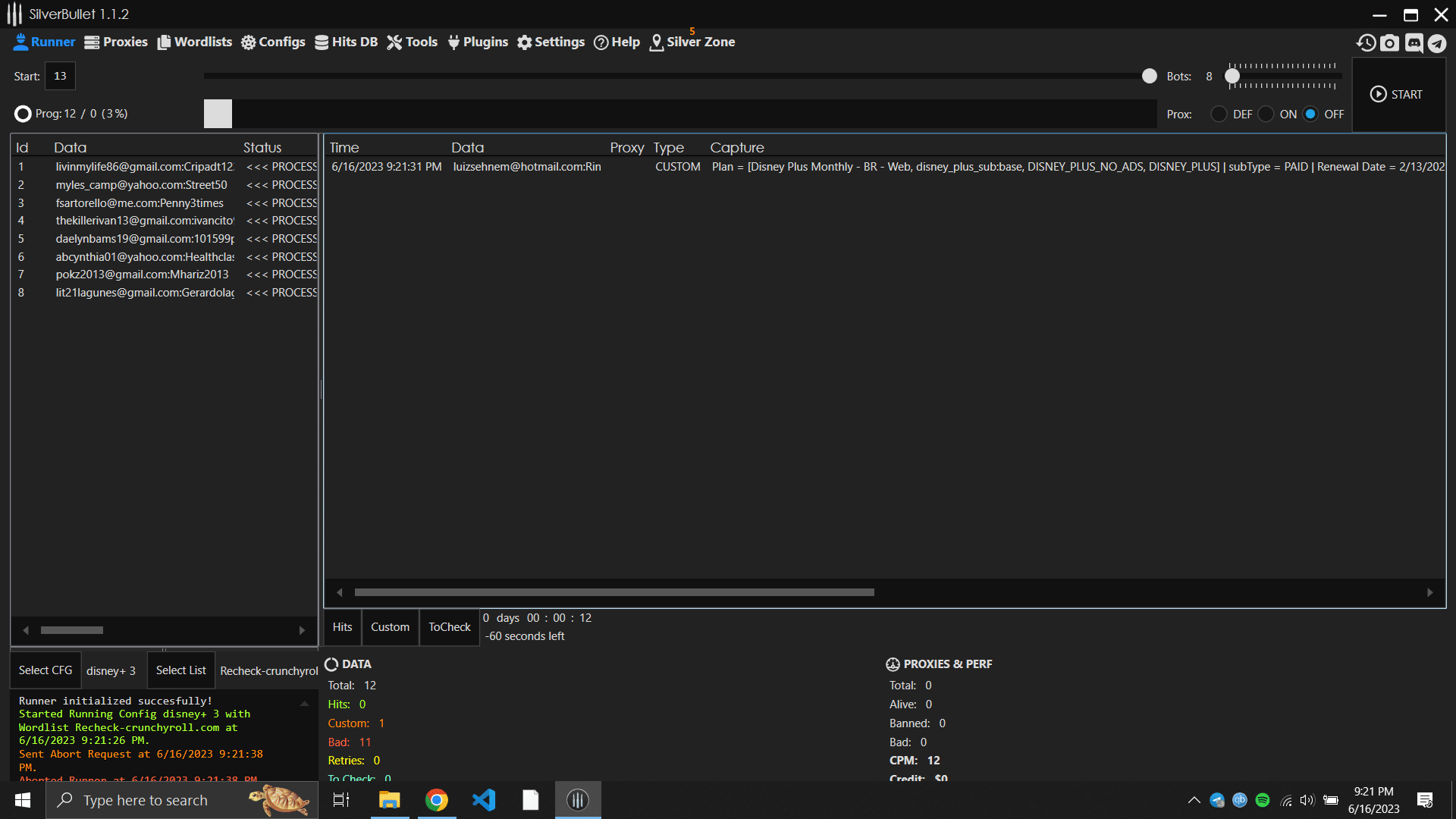Screen dimensions: 1456x819
Task: Select the DEF proxy radio button
Action: [1219, 114]
